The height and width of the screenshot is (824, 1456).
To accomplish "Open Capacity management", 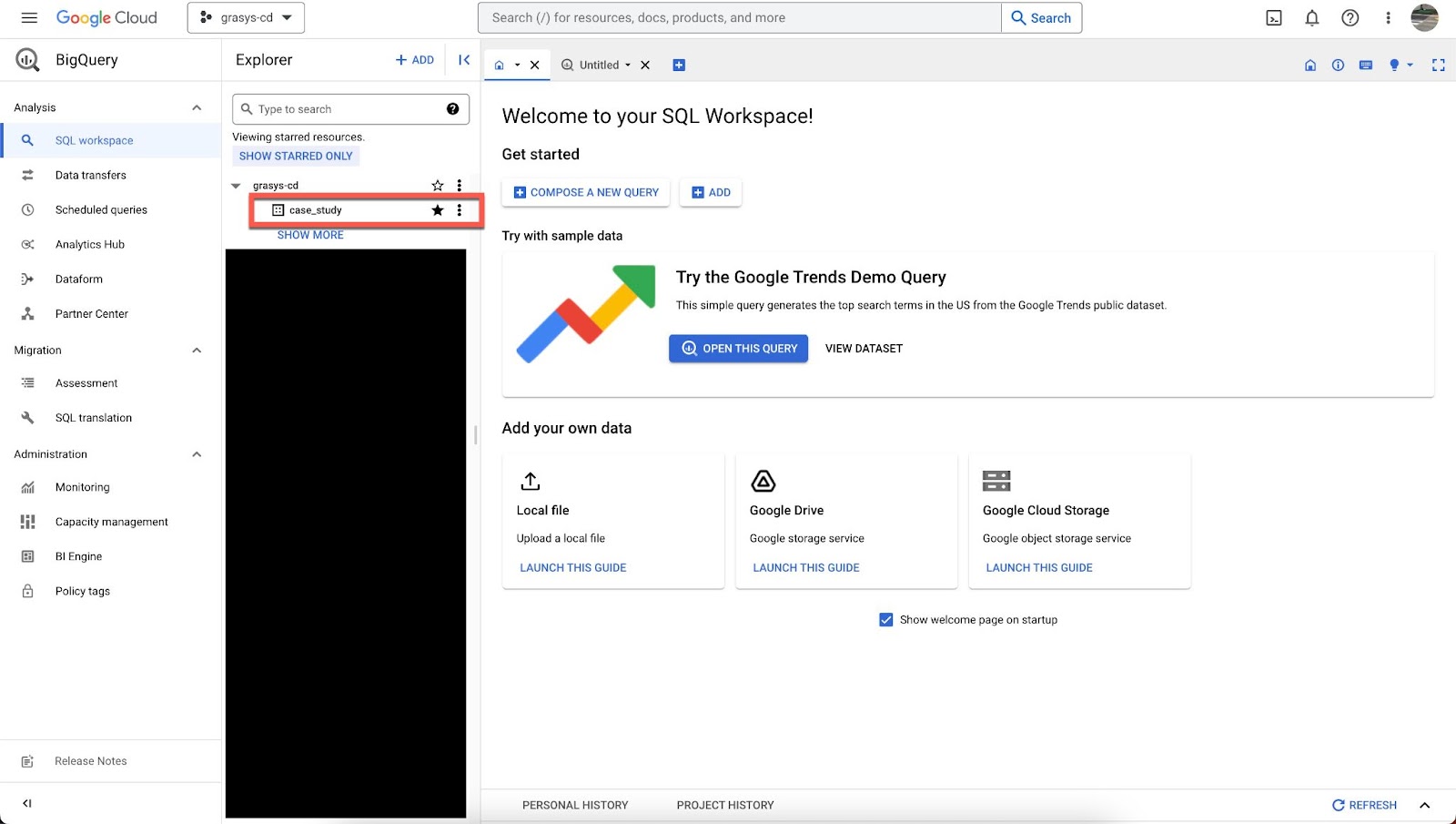I will pyautogui.click(x=110, y=522).
